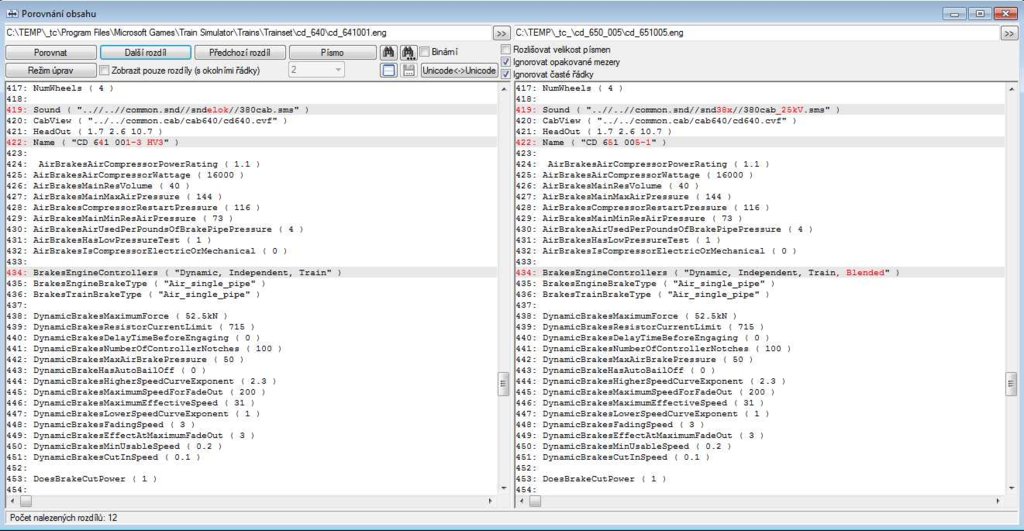Click the floppy disk save icon

[408, 70]
